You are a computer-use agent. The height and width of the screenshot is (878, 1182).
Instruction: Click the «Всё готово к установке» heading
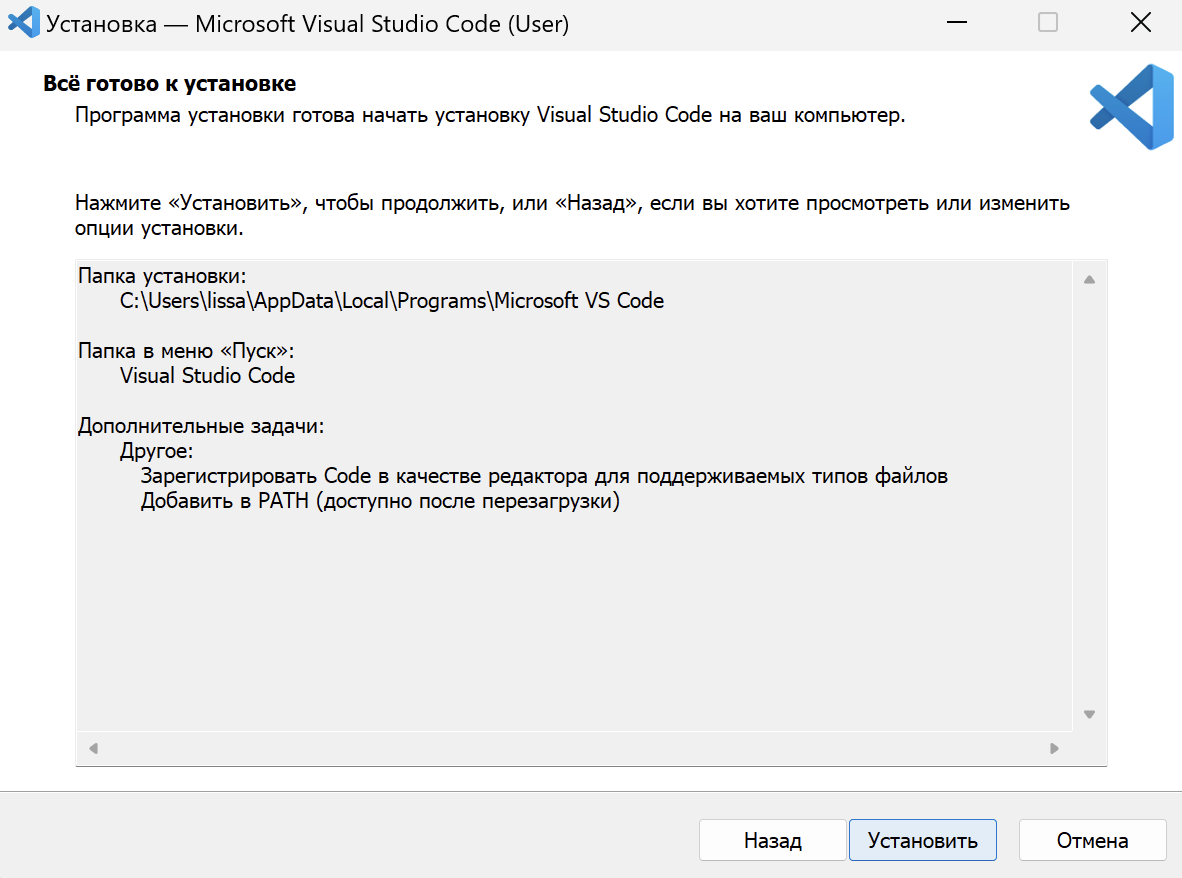170,83
